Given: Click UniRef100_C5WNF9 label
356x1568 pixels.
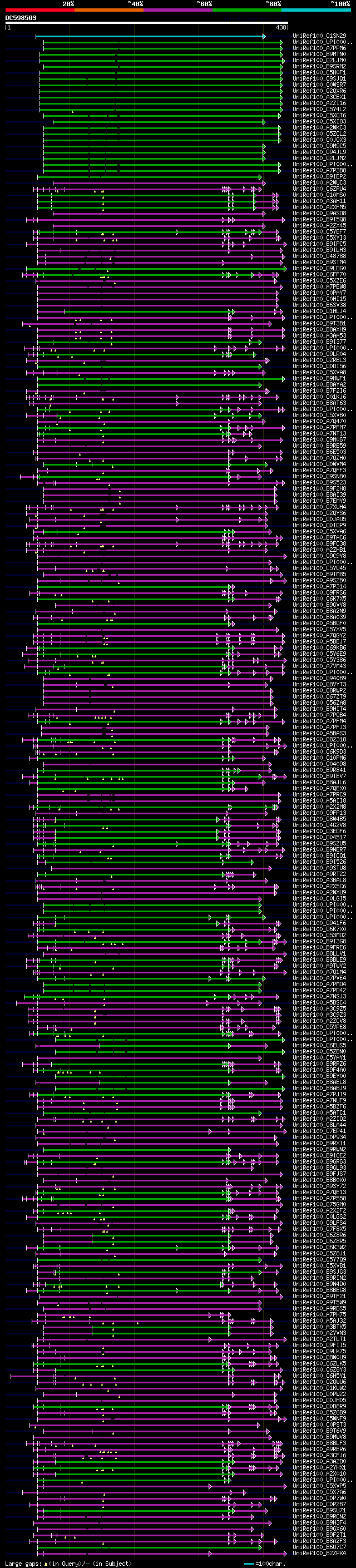Looking at the screenshot, I should 319,1418.
